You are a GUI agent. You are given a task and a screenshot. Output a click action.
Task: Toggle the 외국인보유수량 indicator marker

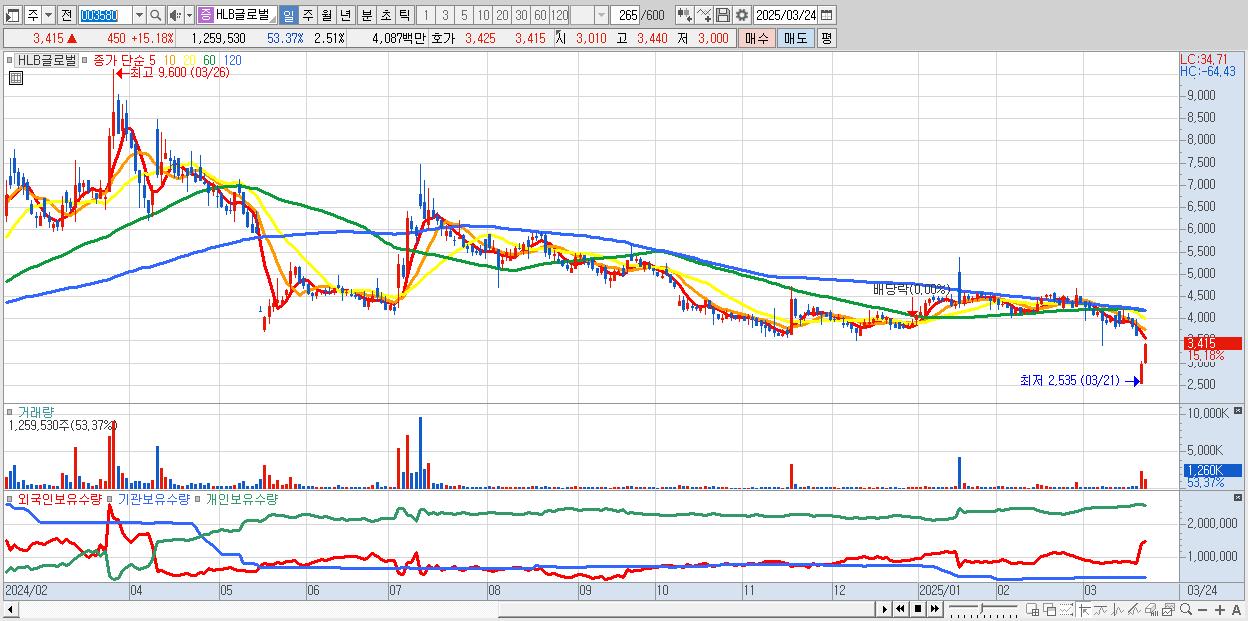[x=10, y=498]
